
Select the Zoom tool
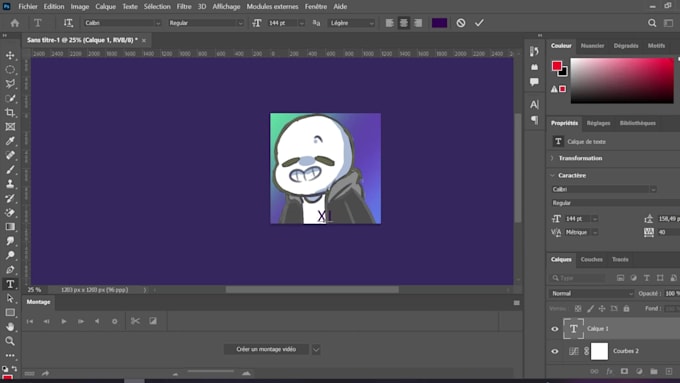coord(10,341)
